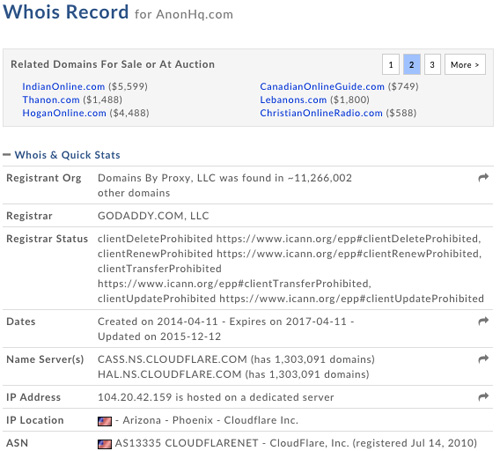This screenshot has width=500, height=451.
Task: Click the 104.20.42.159 IP address text
Action: tap(135, 397)
